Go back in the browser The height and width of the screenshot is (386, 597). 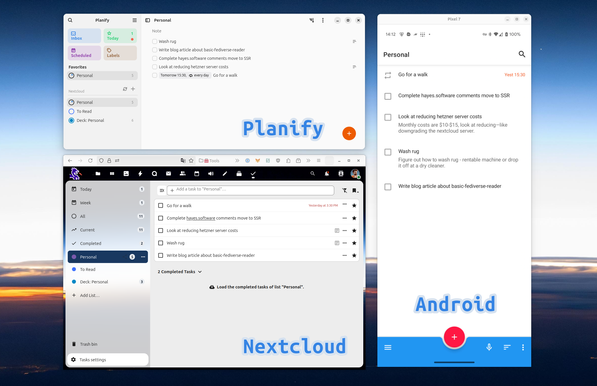click(x=70, y=161)
